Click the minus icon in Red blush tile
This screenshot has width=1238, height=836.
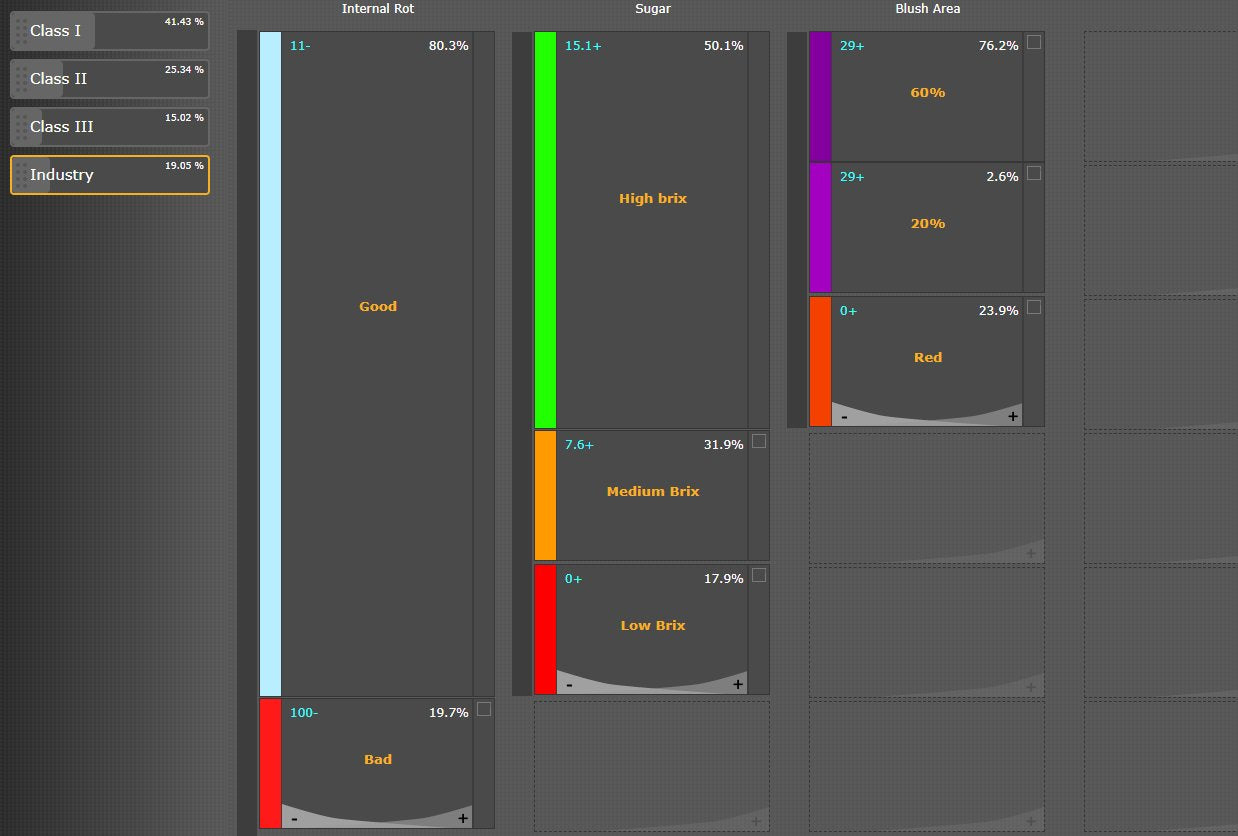point(844,417)
